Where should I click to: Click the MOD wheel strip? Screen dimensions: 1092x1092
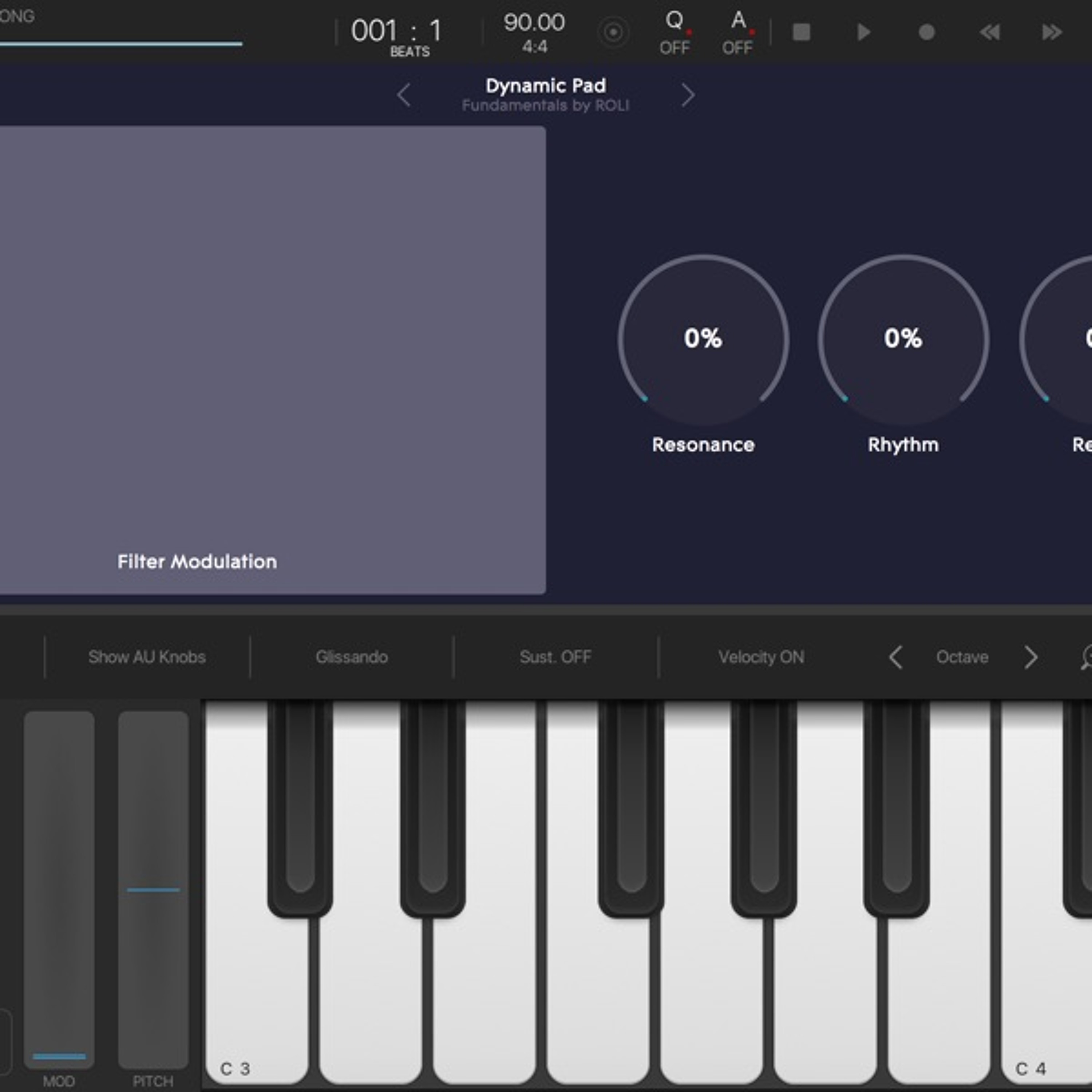(x=59, y=890)
